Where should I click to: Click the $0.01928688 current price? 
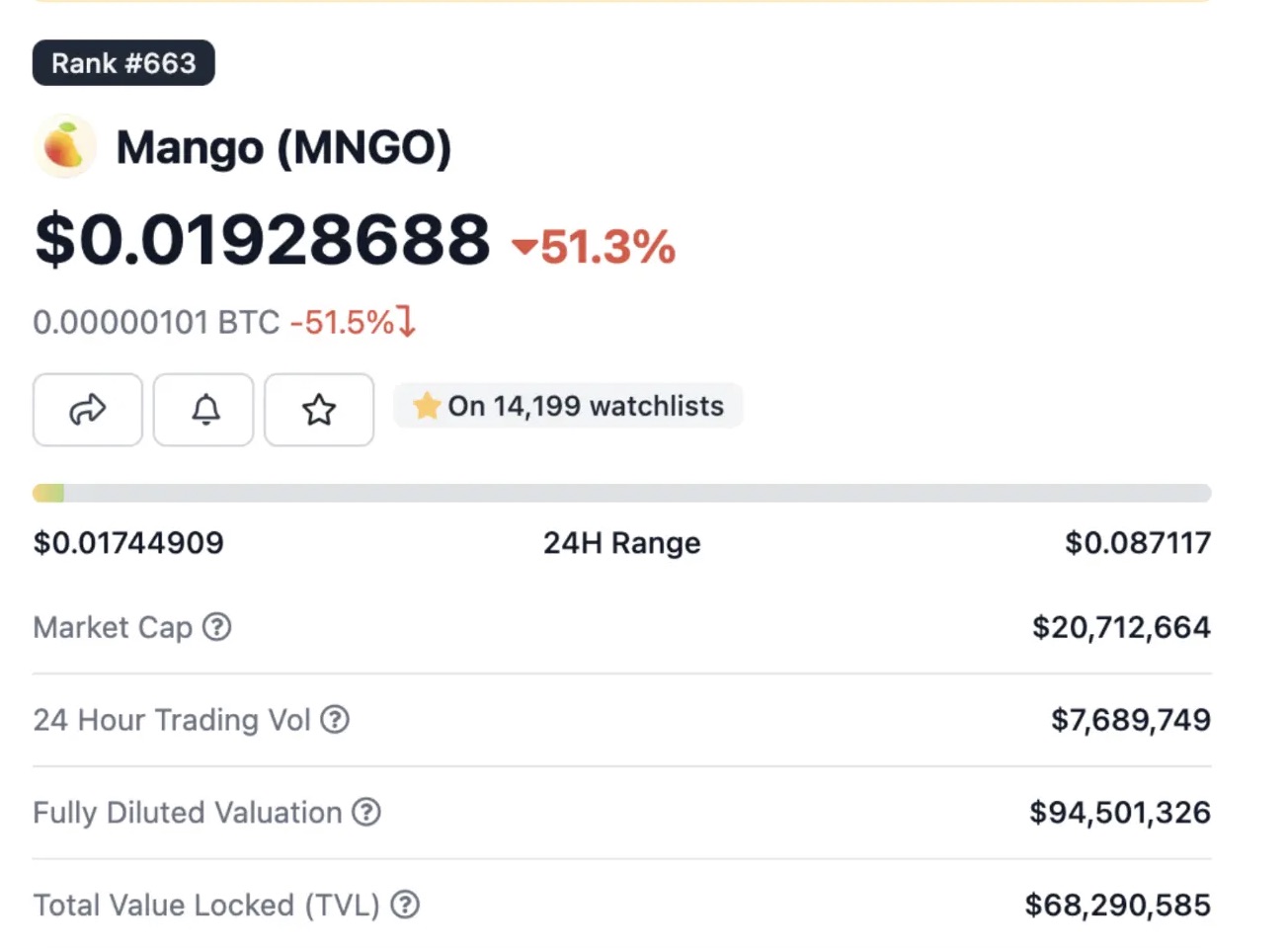click(263, 240)
